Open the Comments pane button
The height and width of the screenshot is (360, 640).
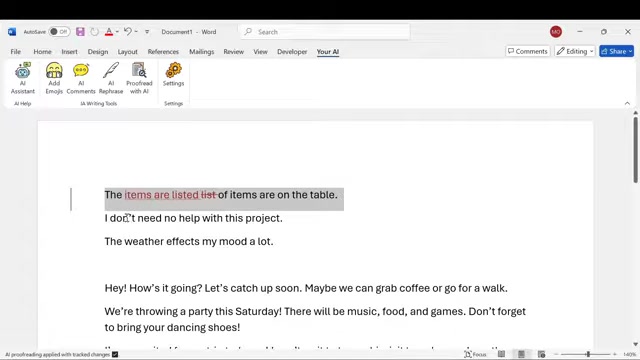(528, 51)
